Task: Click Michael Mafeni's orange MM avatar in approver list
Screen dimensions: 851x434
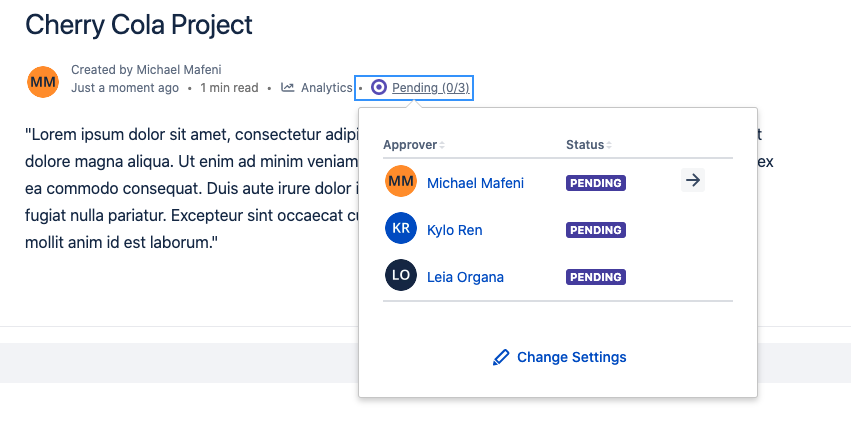Action: click(x=400, y=182)
